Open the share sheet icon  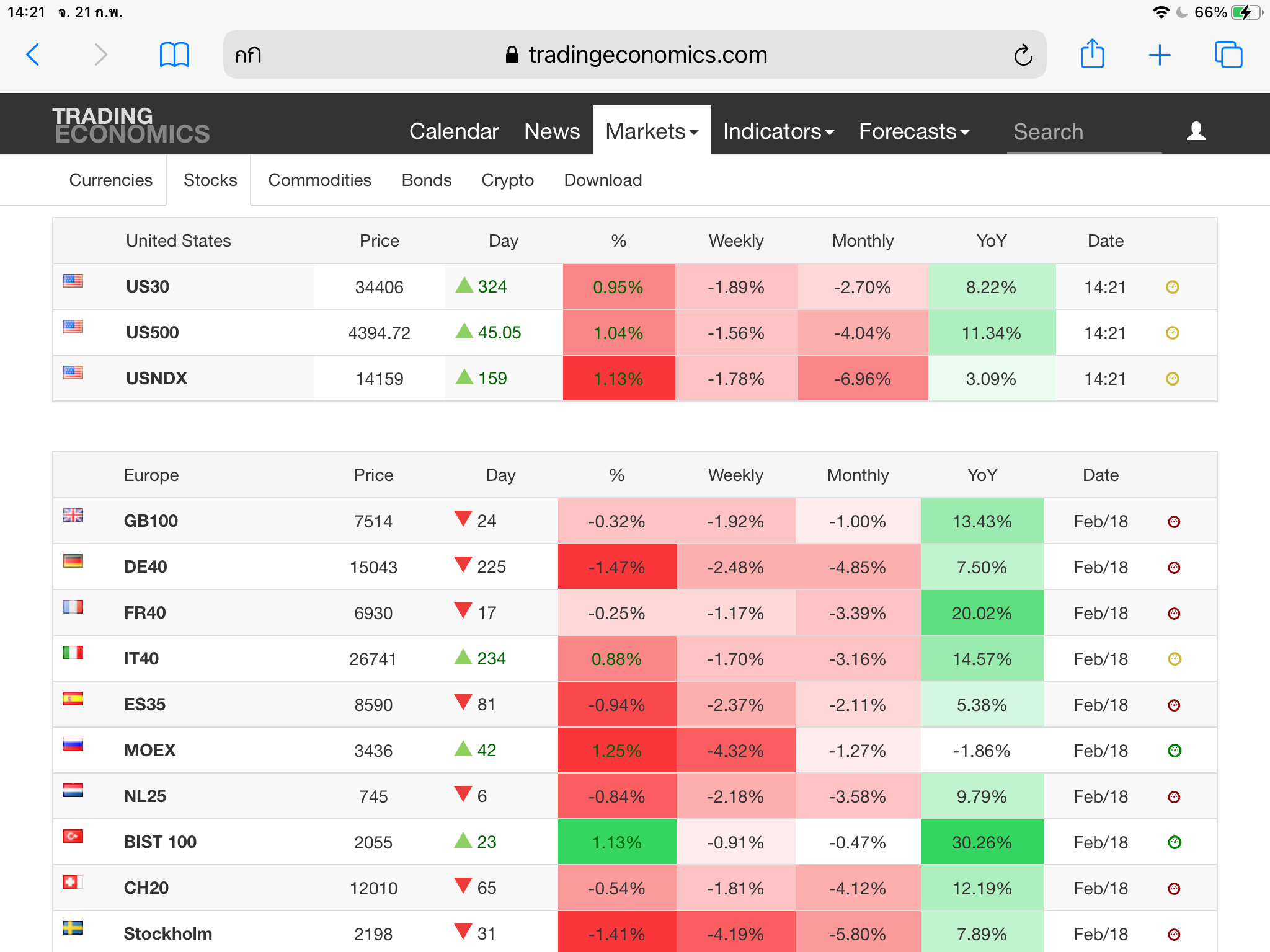click(1092, 53)
